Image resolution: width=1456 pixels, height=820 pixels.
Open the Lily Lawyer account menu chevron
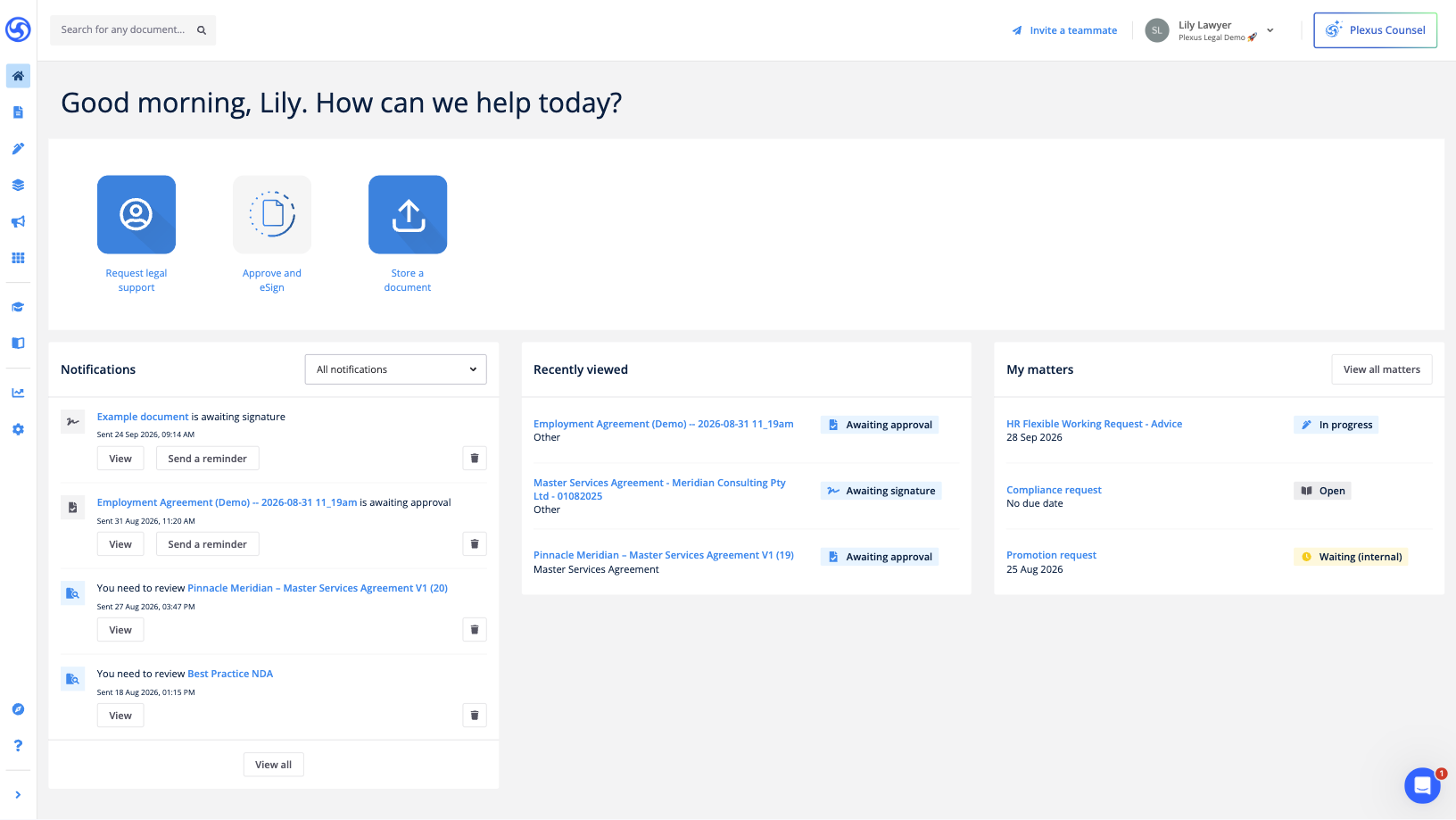point(1270,30)
